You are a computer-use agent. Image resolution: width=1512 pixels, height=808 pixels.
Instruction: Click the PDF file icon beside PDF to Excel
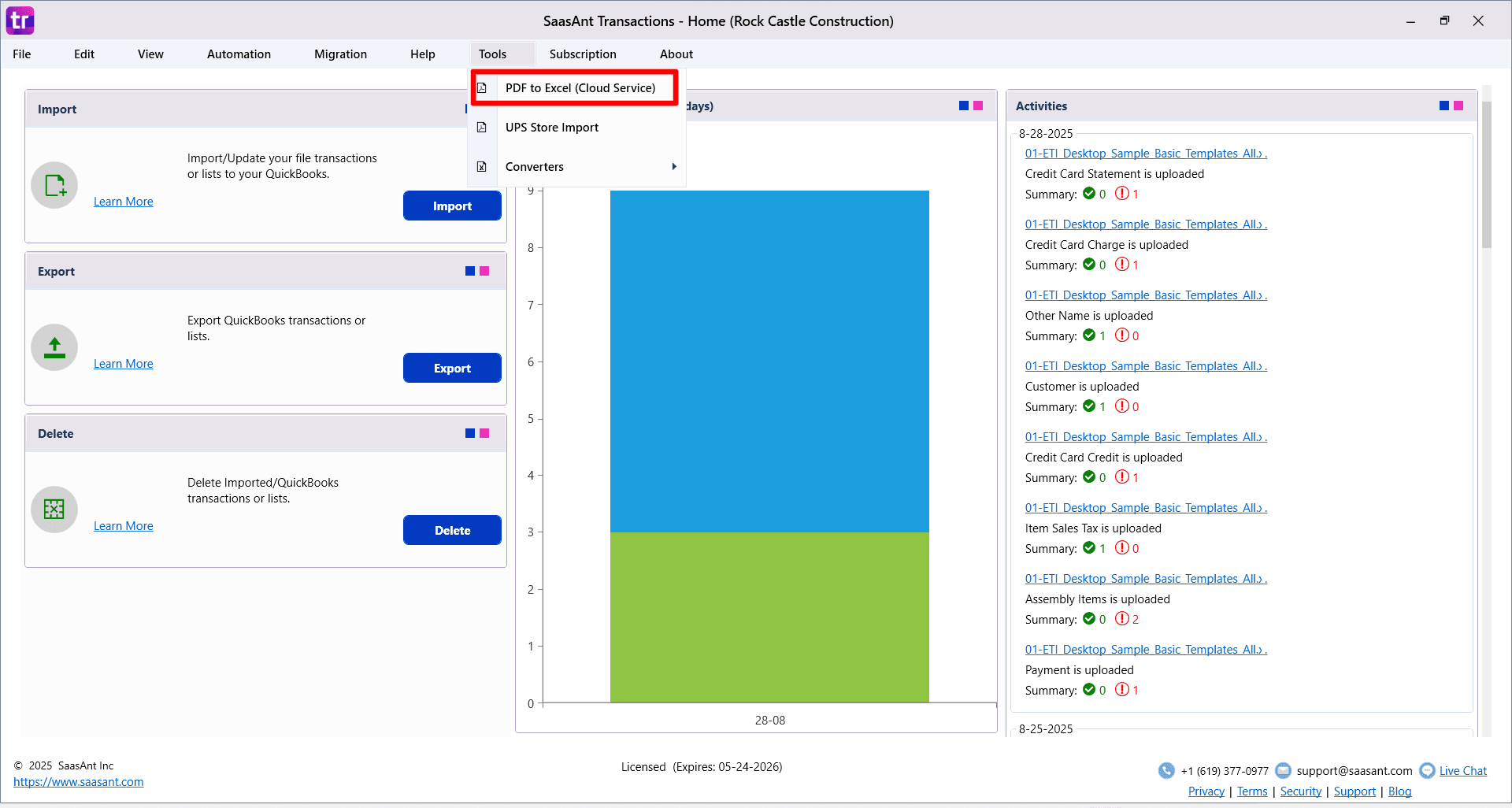click(x=482, y=88)
